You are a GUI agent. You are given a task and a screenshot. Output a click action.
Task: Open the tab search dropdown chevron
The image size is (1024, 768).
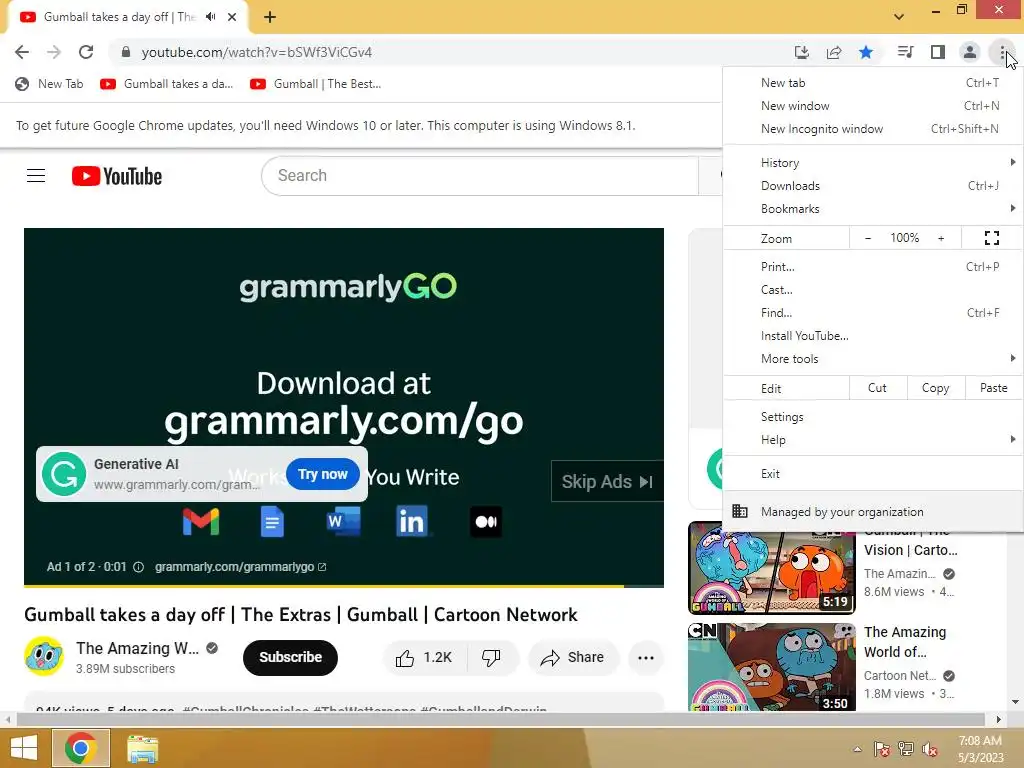[899, 17]
